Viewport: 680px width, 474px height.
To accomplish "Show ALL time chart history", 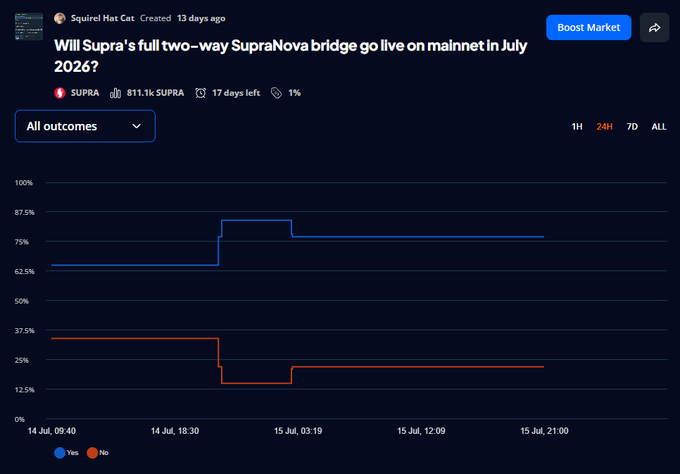I will [659, 127].
